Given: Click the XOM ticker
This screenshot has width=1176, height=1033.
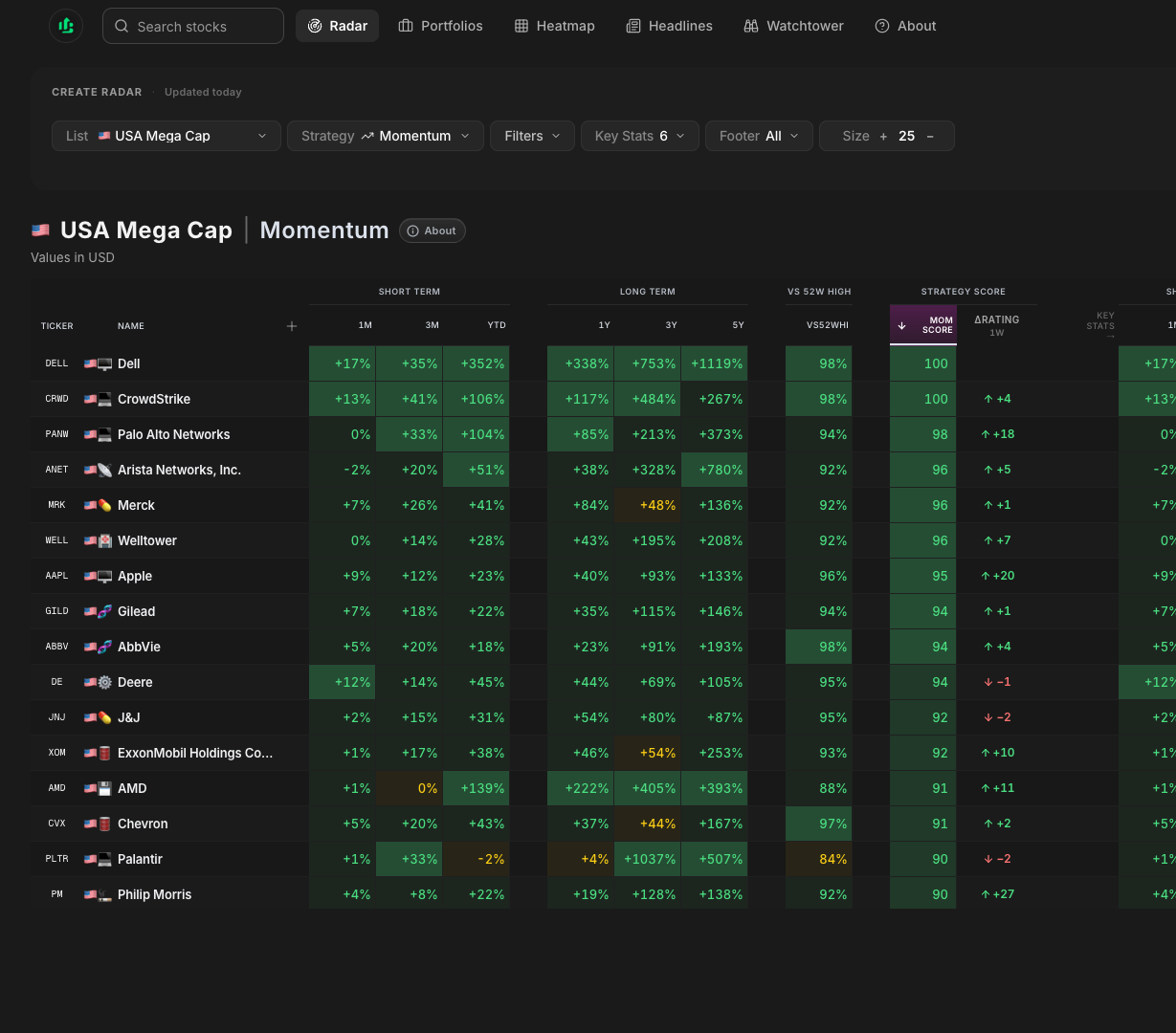Looking at the screenshot, I should tap(56, 753).
